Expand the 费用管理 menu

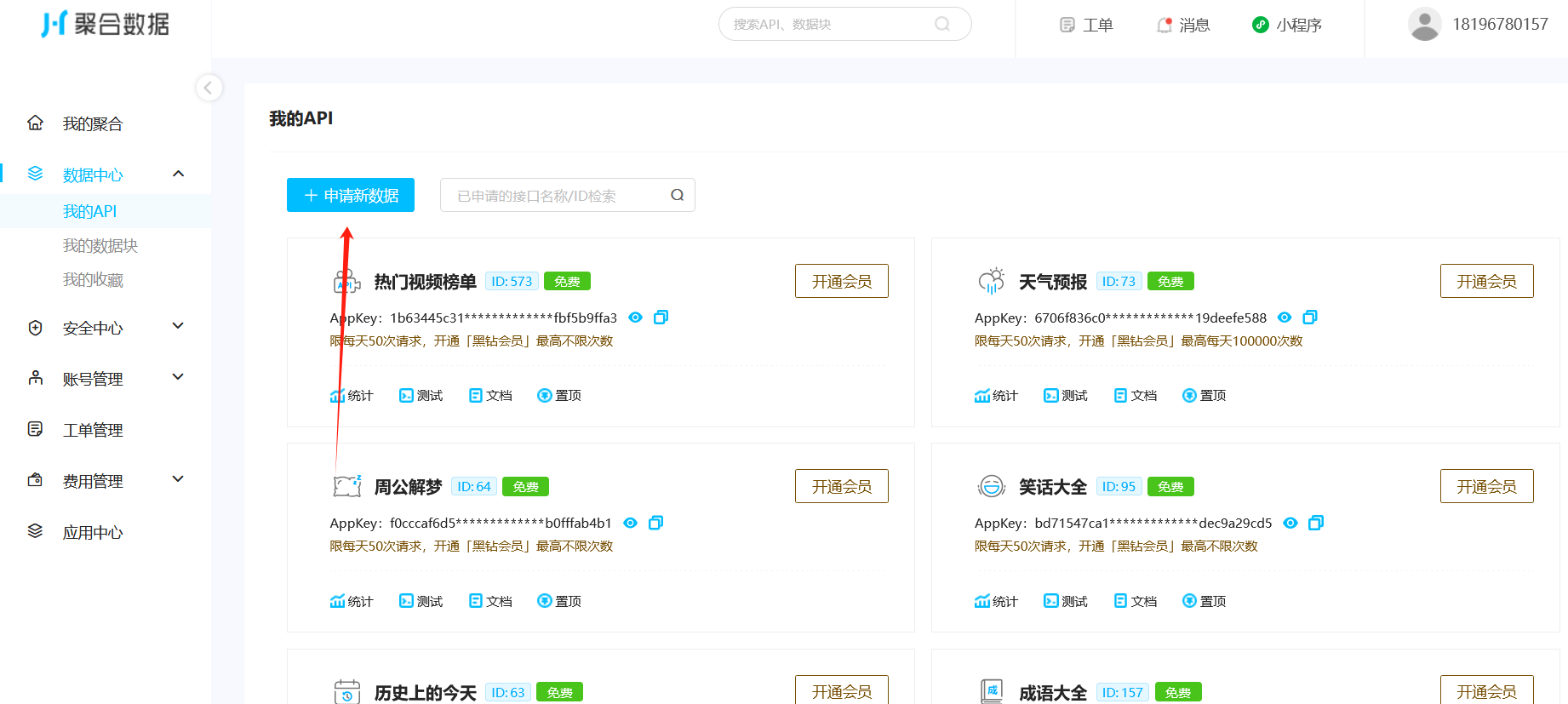[178, 479]
